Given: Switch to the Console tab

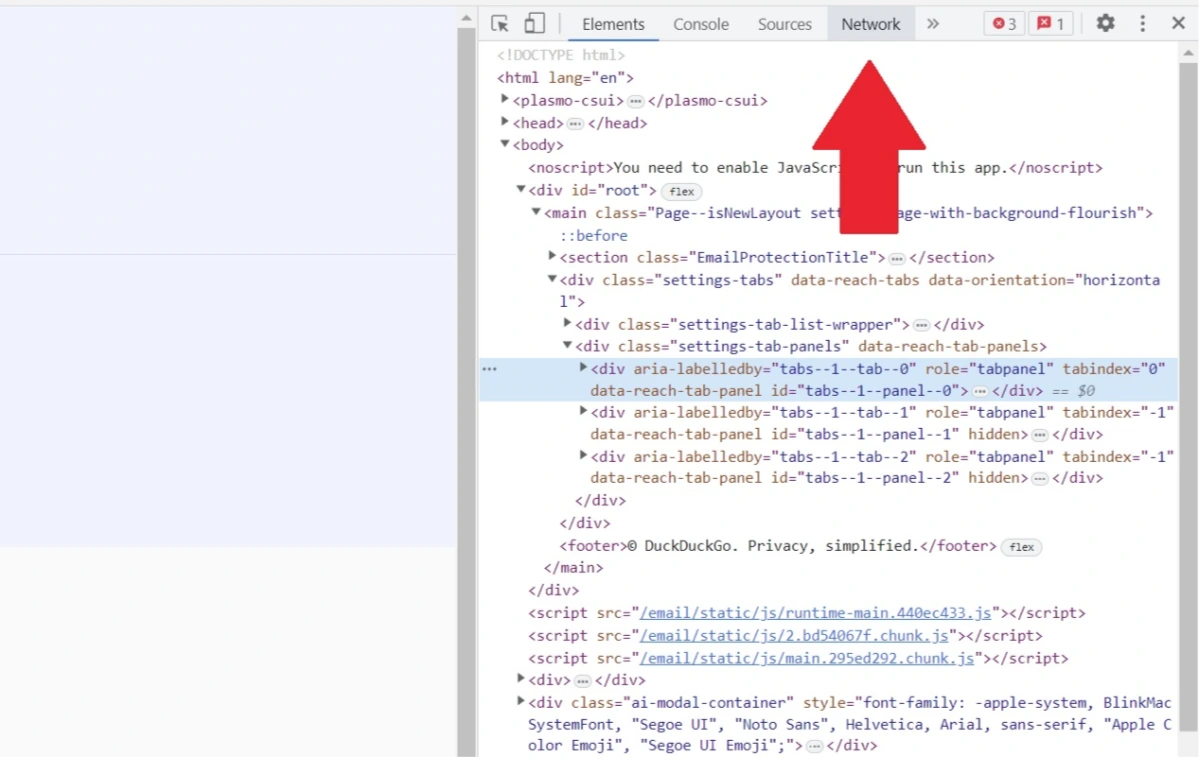Looking at the screenshot, I should coord(700,24).
